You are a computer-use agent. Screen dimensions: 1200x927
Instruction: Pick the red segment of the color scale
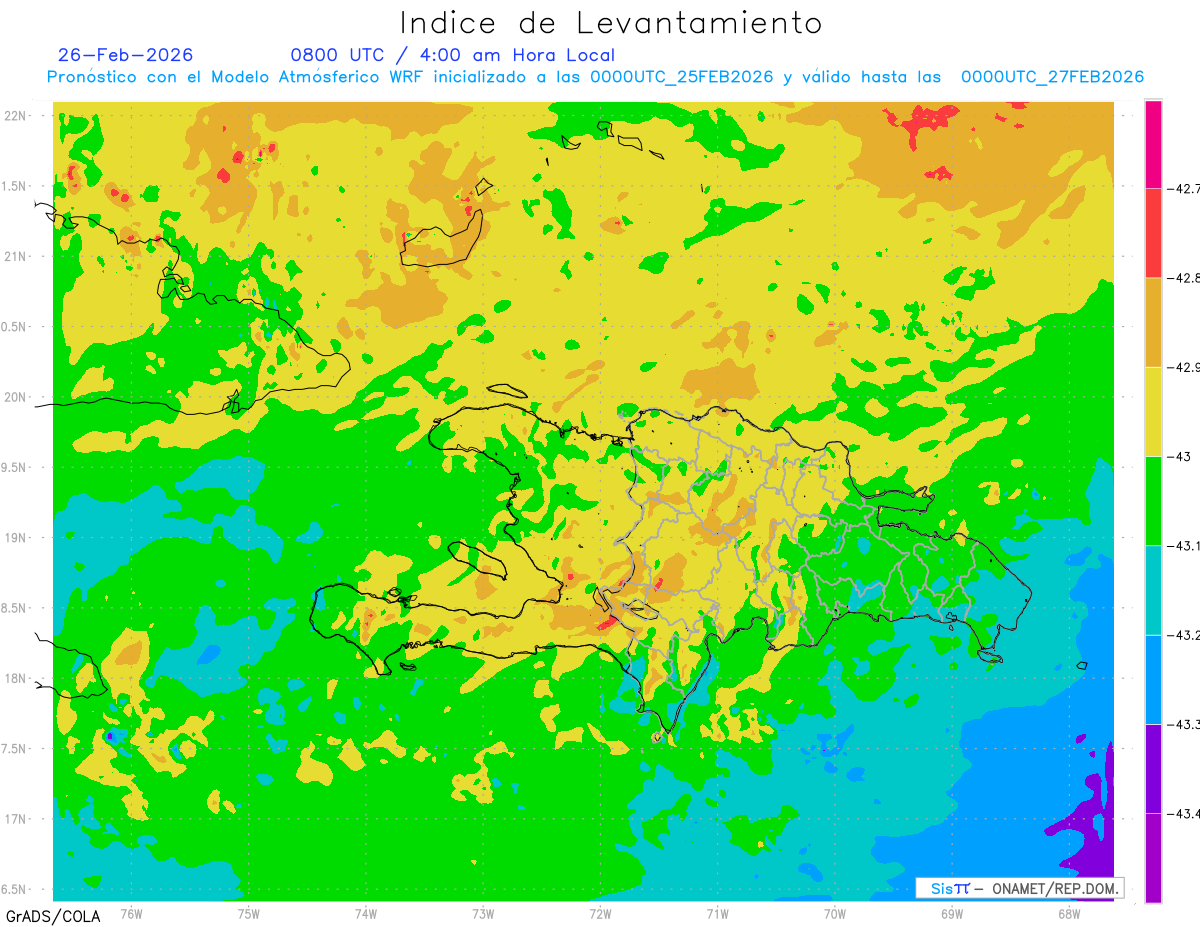click(1153, 233)
